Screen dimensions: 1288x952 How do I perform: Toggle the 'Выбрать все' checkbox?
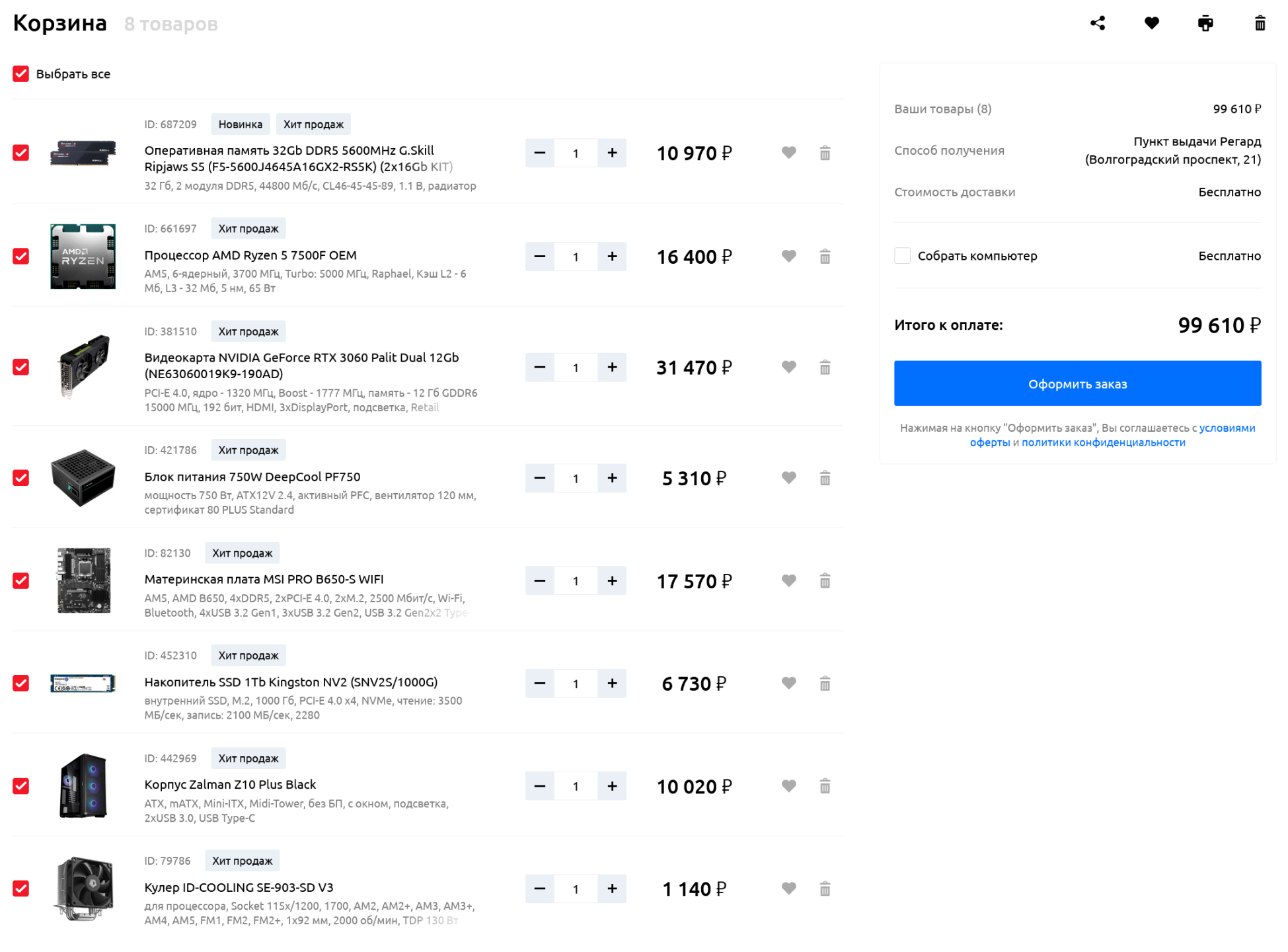point(20,73)
